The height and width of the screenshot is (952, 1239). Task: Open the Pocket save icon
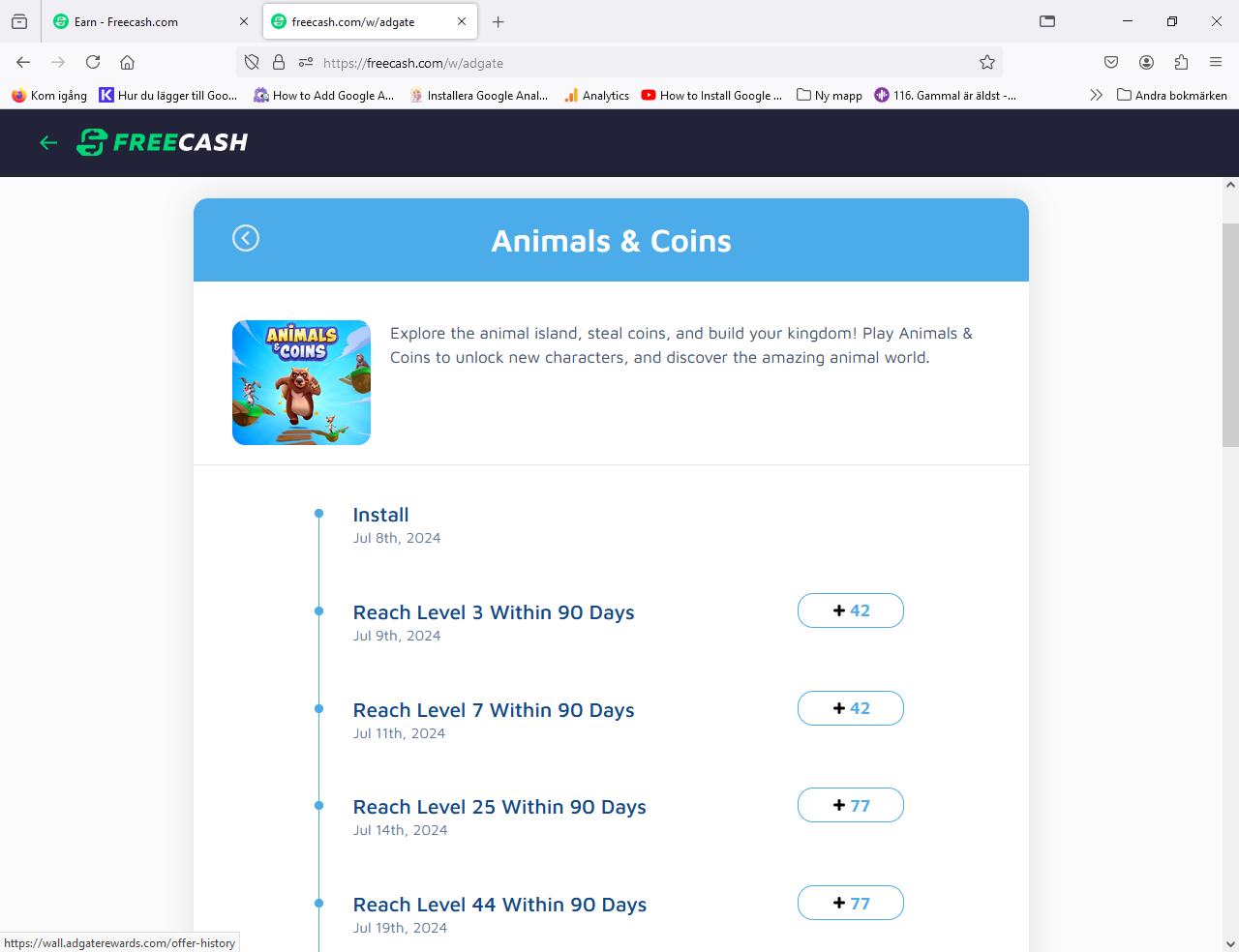[1111, 62]
